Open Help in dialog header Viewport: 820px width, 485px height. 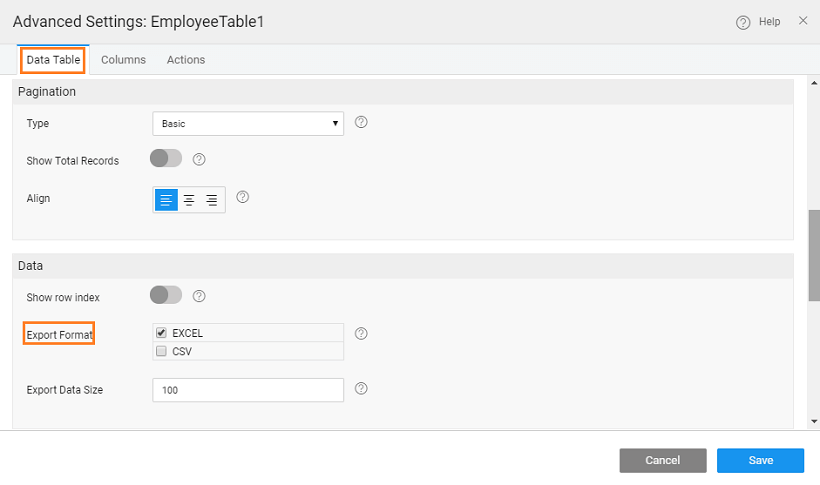[759, 22]
